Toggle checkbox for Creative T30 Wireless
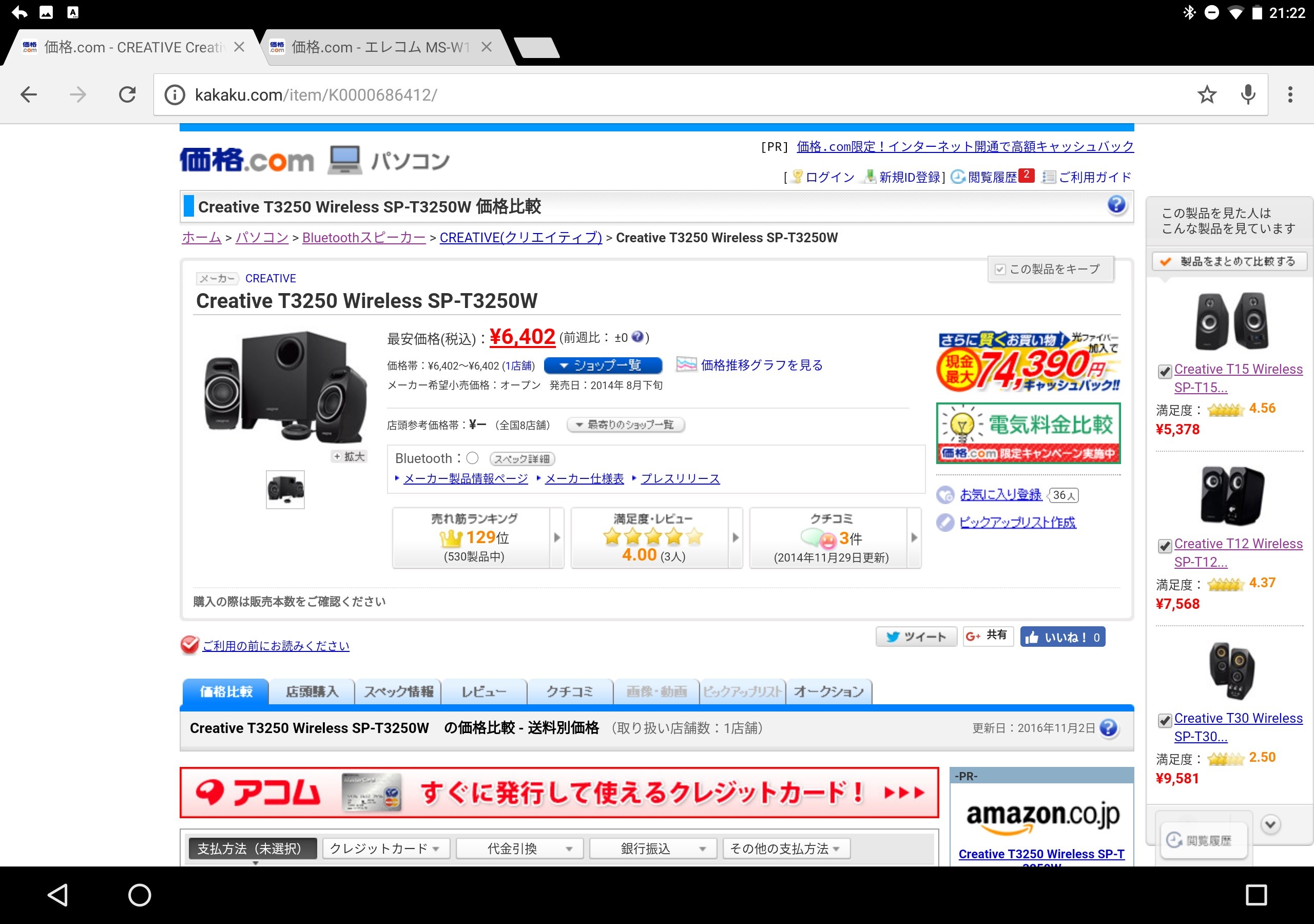This screenshot has height=924, width=1314. [1164, 720]
